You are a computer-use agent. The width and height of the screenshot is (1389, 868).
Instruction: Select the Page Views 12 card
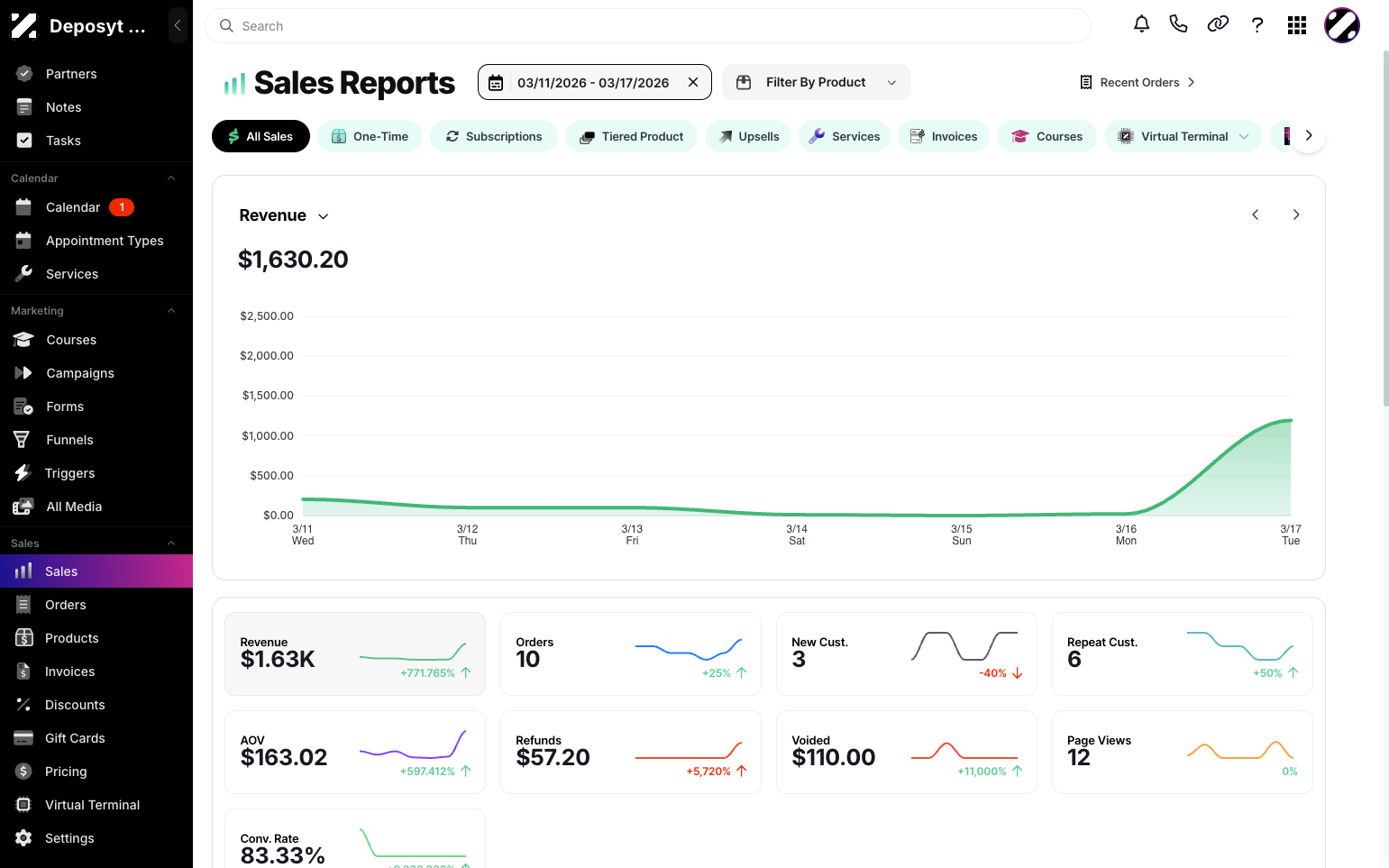coord(1183,753)
